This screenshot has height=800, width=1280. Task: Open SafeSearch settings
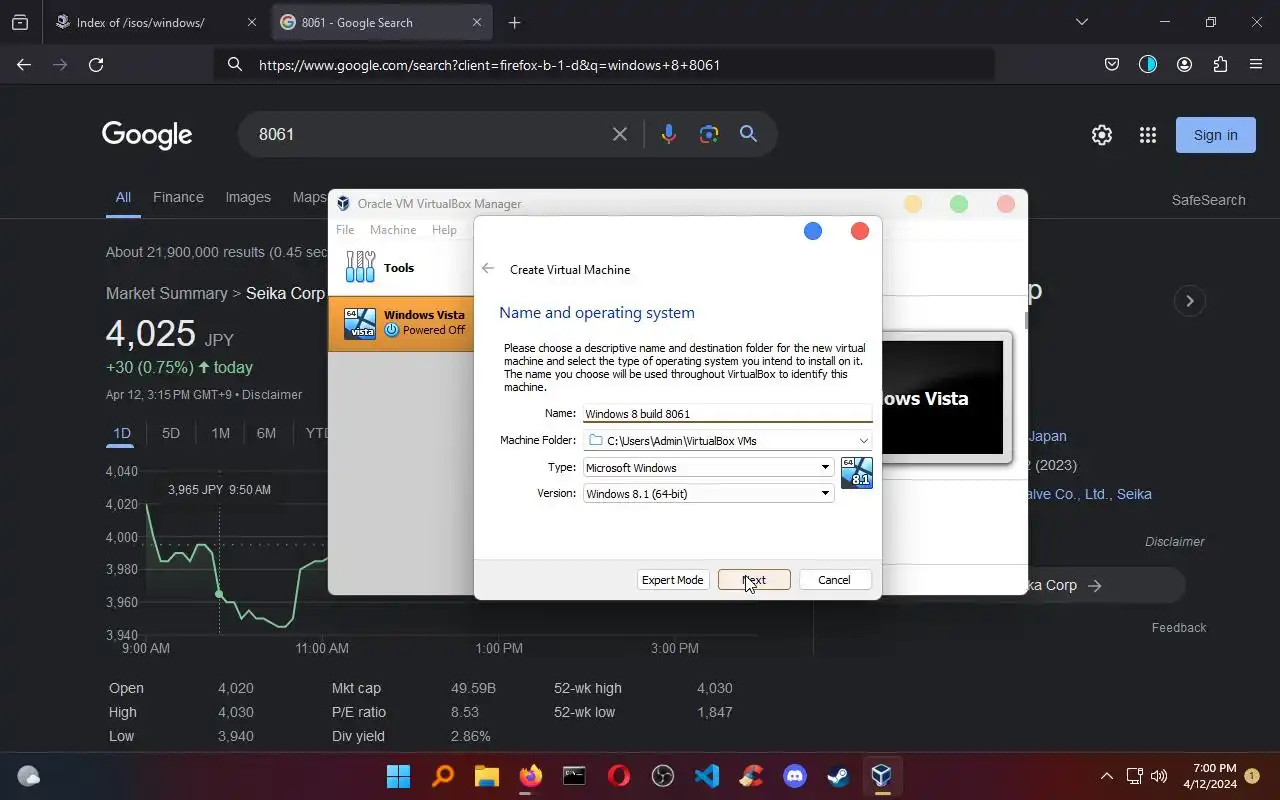[x=1208, y=200]
